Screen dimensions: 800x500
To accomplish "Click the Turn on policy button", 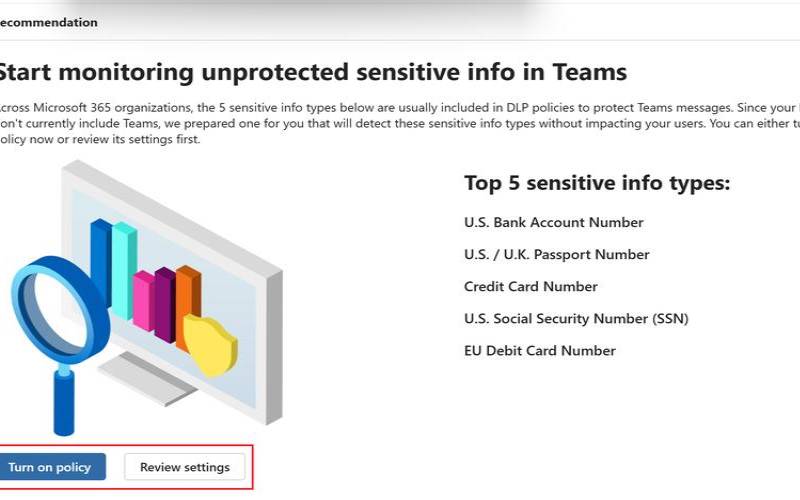I will (x=50, y=467).
